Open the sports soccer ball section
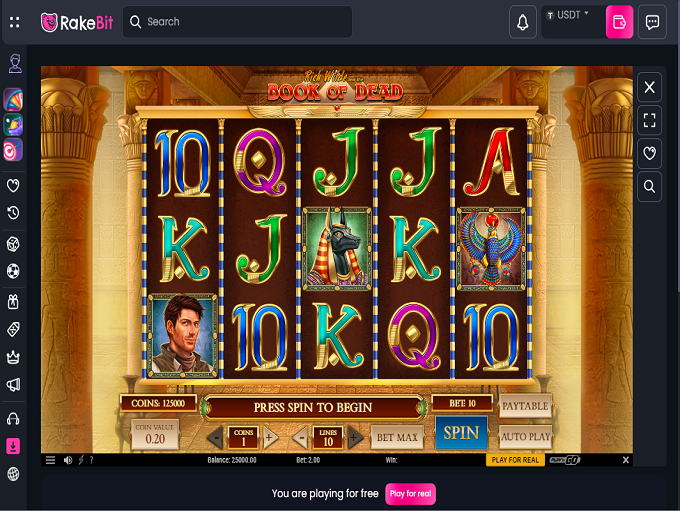The width and height of the screenshot is (680, 511). 13,271
